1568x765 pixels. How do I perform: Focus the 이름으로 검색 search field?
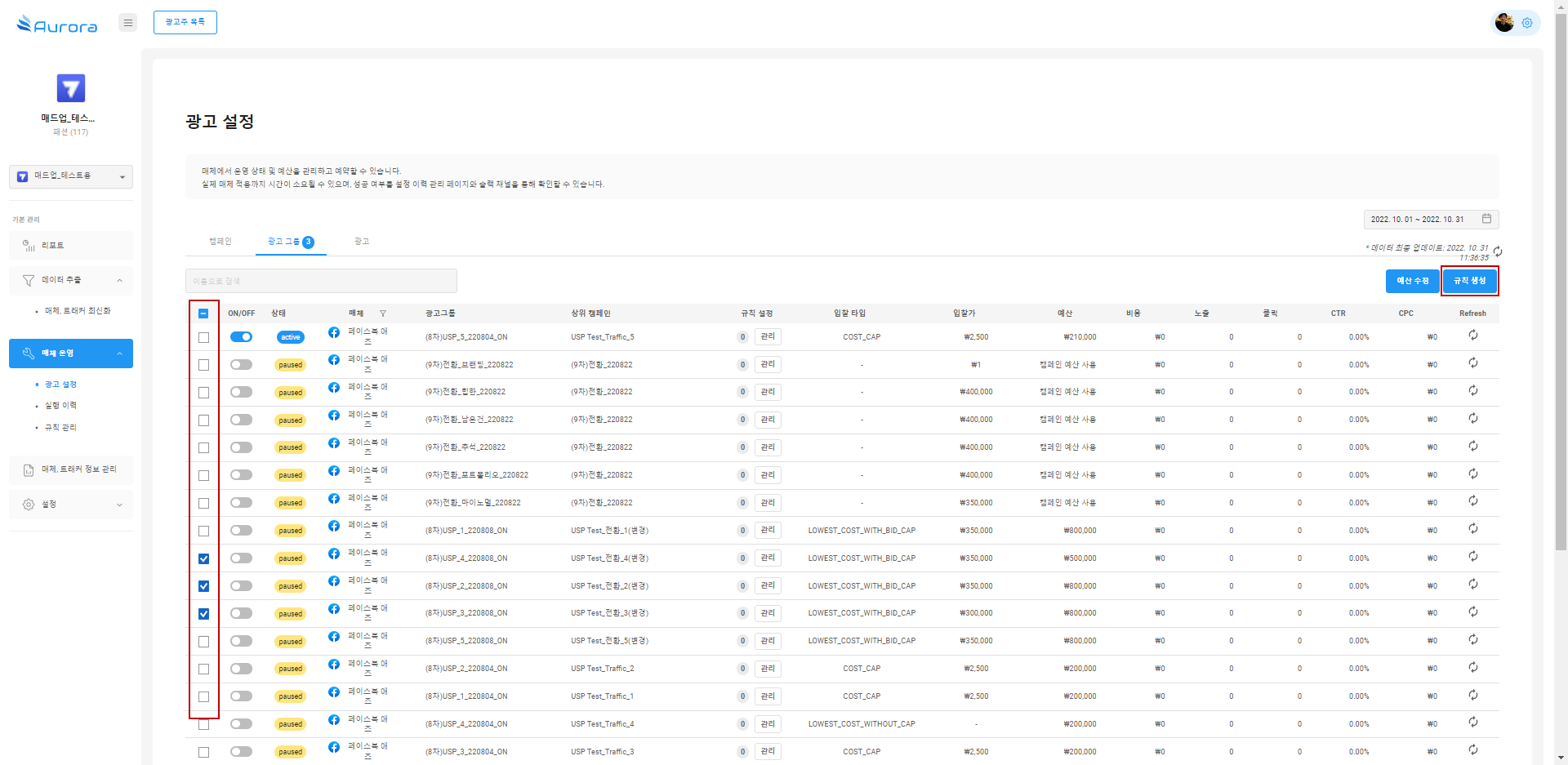click(x=321, y=281)
